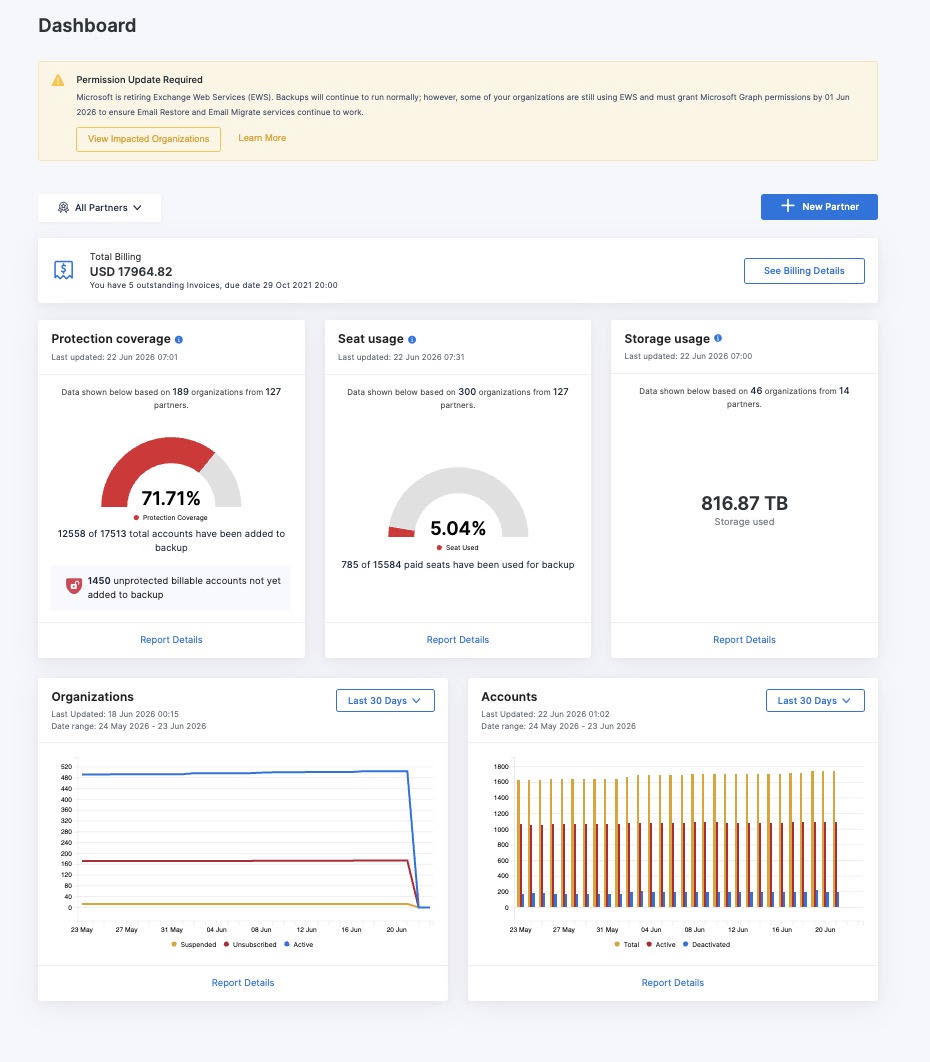Toggle Suspended series in Organizations legend
The height and width of the screenshot is (1062, 930).
point(194,944)
